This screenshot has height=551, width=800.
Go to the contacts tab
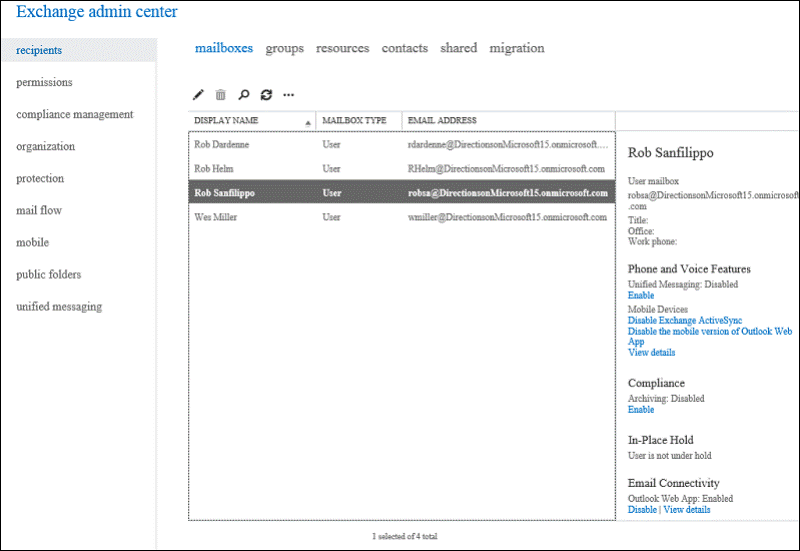[405, 48]
